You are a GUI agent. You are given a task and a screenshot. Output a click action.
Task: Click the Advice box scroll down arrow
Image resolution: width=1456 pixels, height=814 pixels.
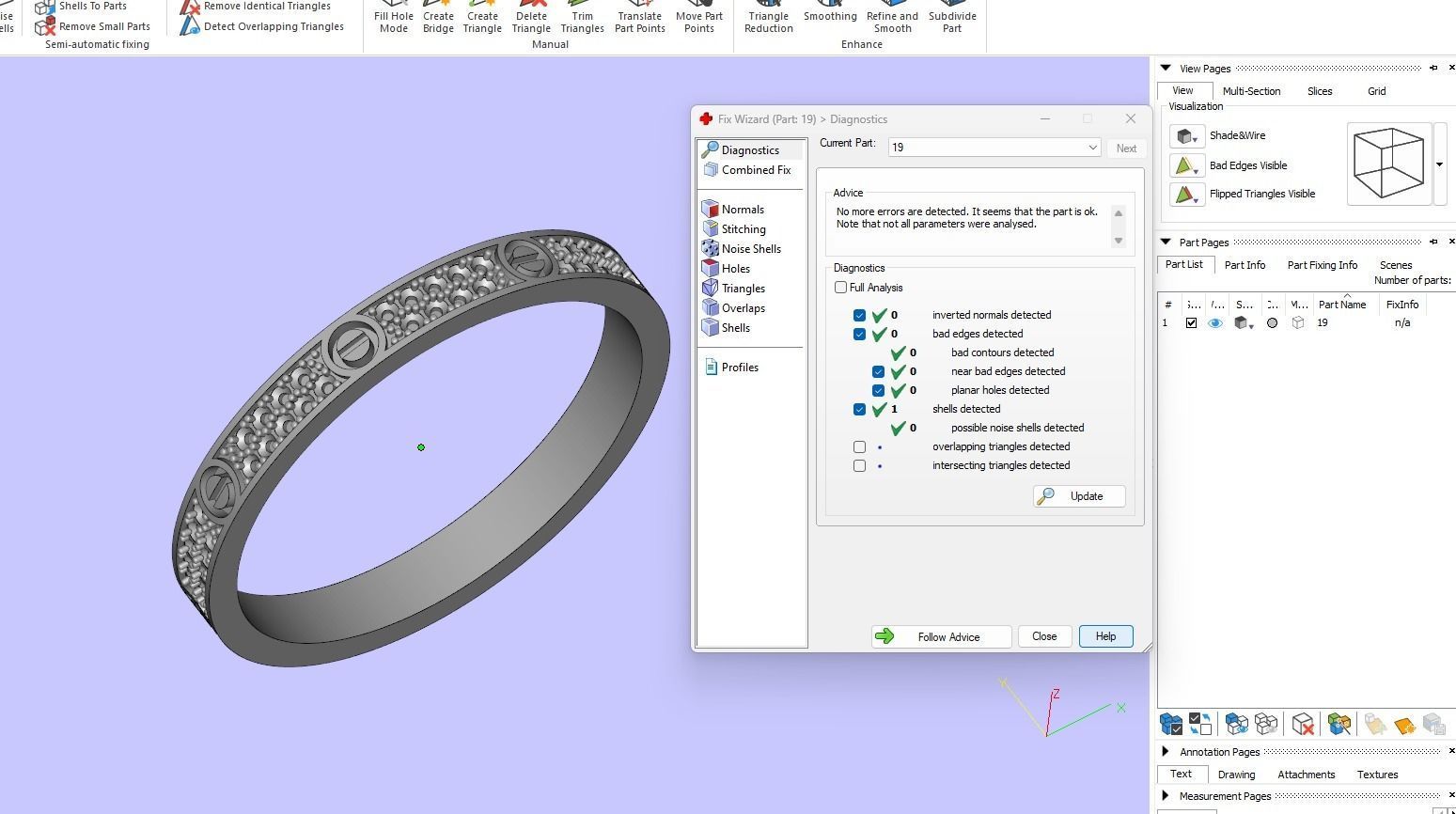pos(1119,241)
